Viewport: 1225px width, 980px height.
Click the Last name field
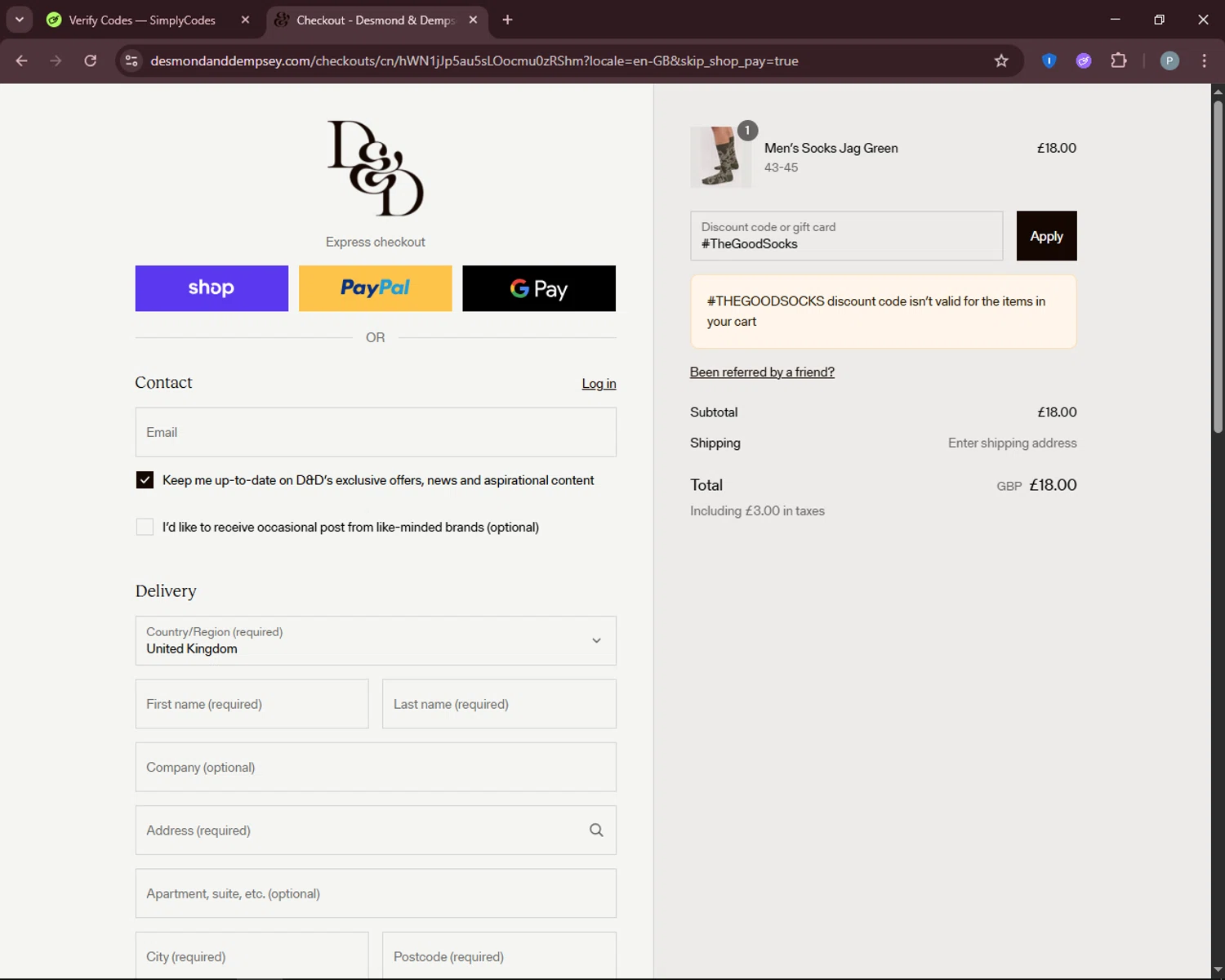[x=499, y=704]
